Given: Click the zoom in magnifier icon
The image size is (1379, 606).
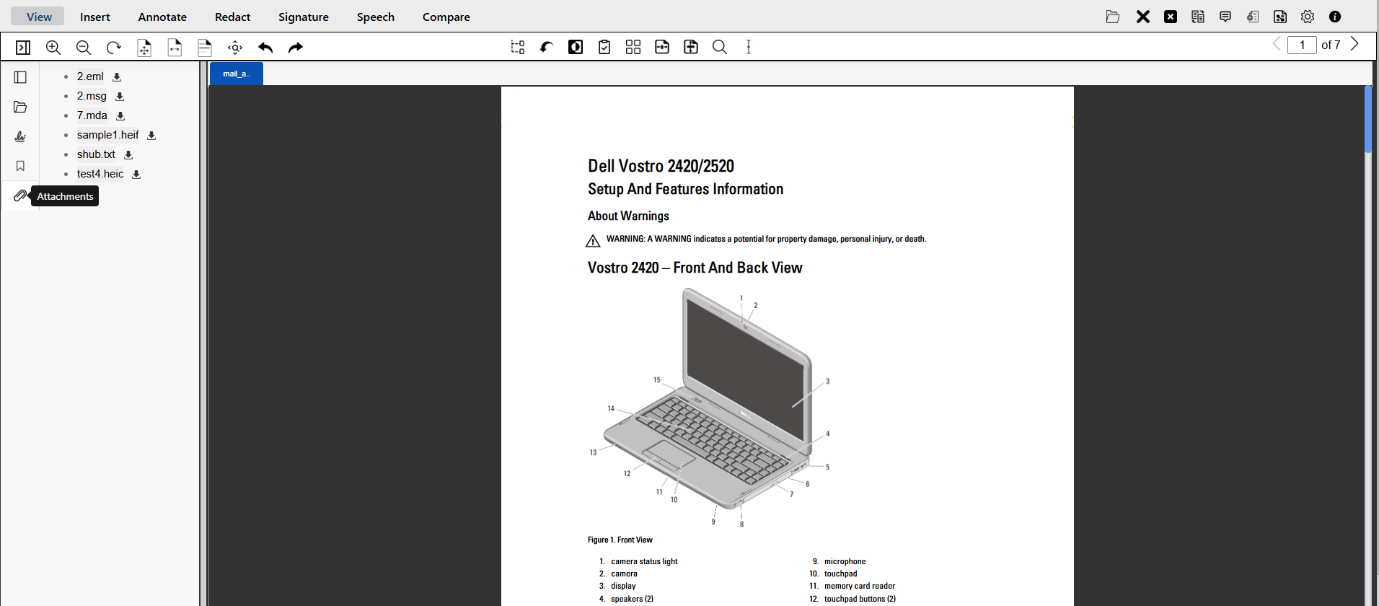Looking at the screenshot, I should click(x=54, y=47).
